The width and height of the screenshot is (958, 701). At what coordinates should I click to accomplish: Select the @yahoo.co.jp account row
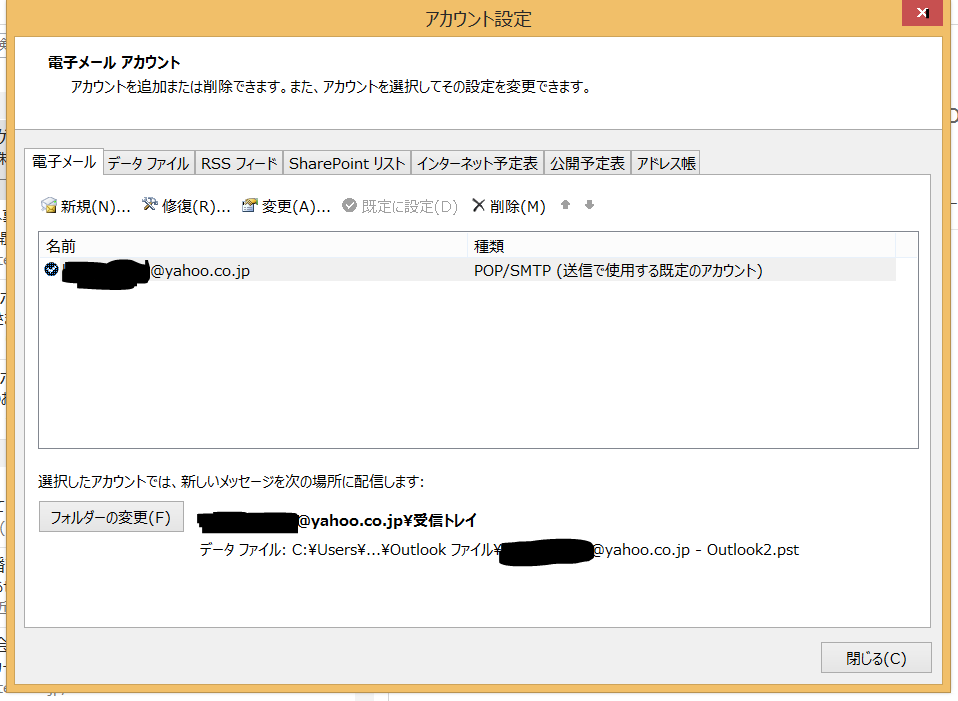[x=468, y=270]
